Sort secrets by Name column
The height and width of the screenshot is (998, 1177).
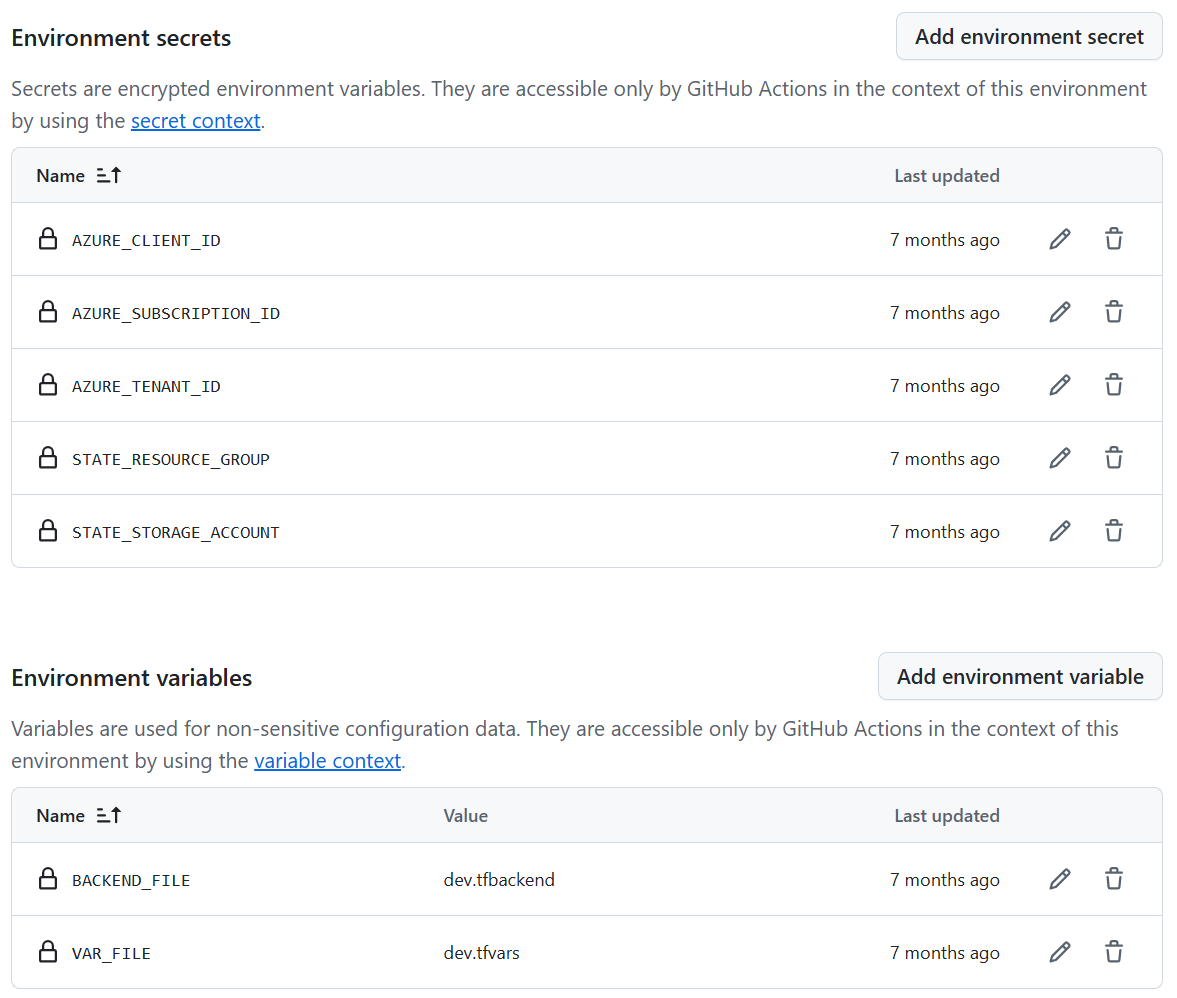point(78,175)
